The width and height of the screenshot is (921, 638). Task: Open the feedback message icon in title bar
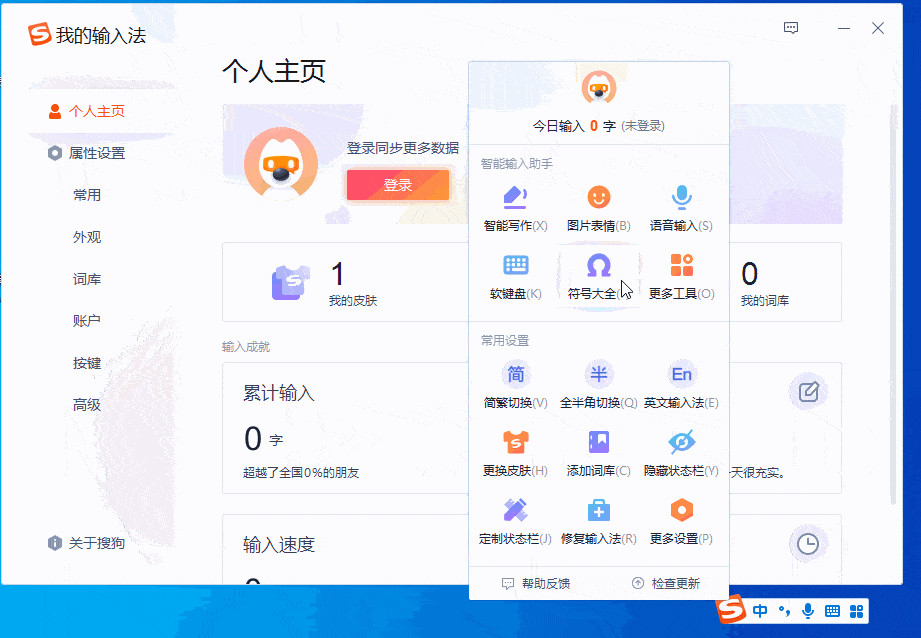[x=791, y=28]
